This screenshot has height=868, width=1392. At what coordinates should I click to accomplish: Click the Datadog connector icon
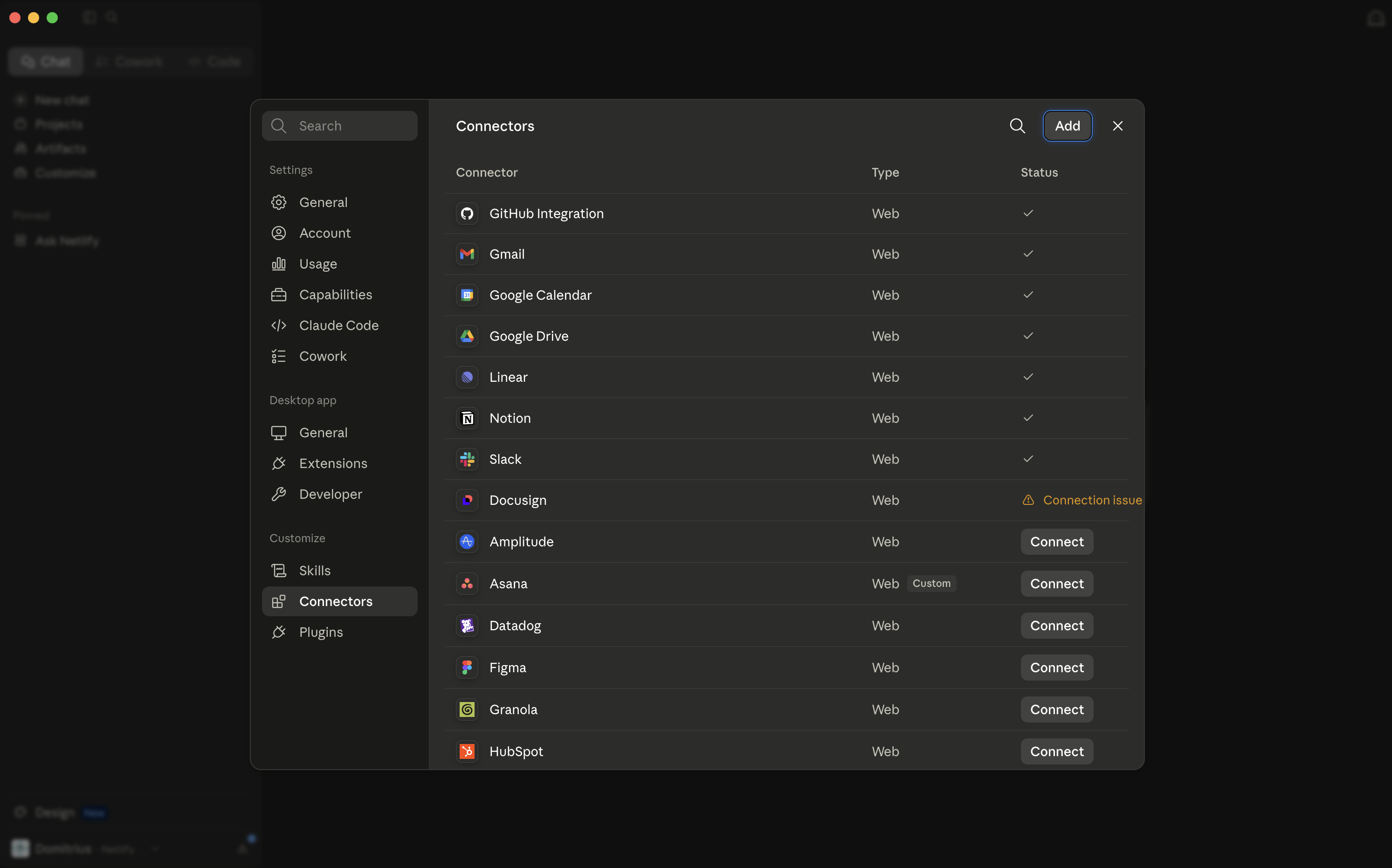coord(467,625)
